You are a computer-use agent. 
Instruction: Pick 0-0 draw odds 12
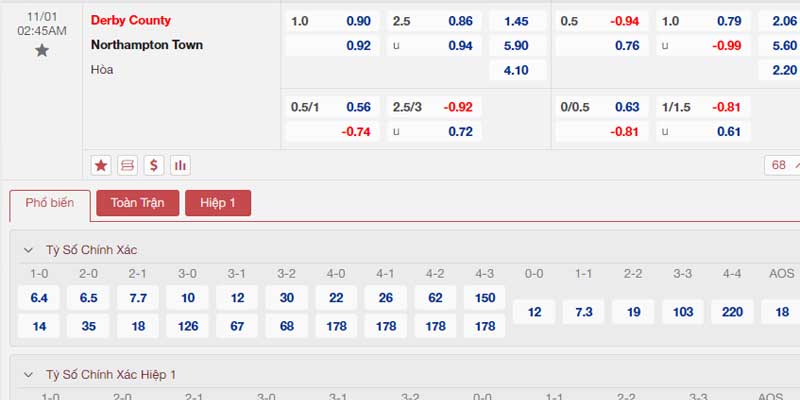pos(534,312)
